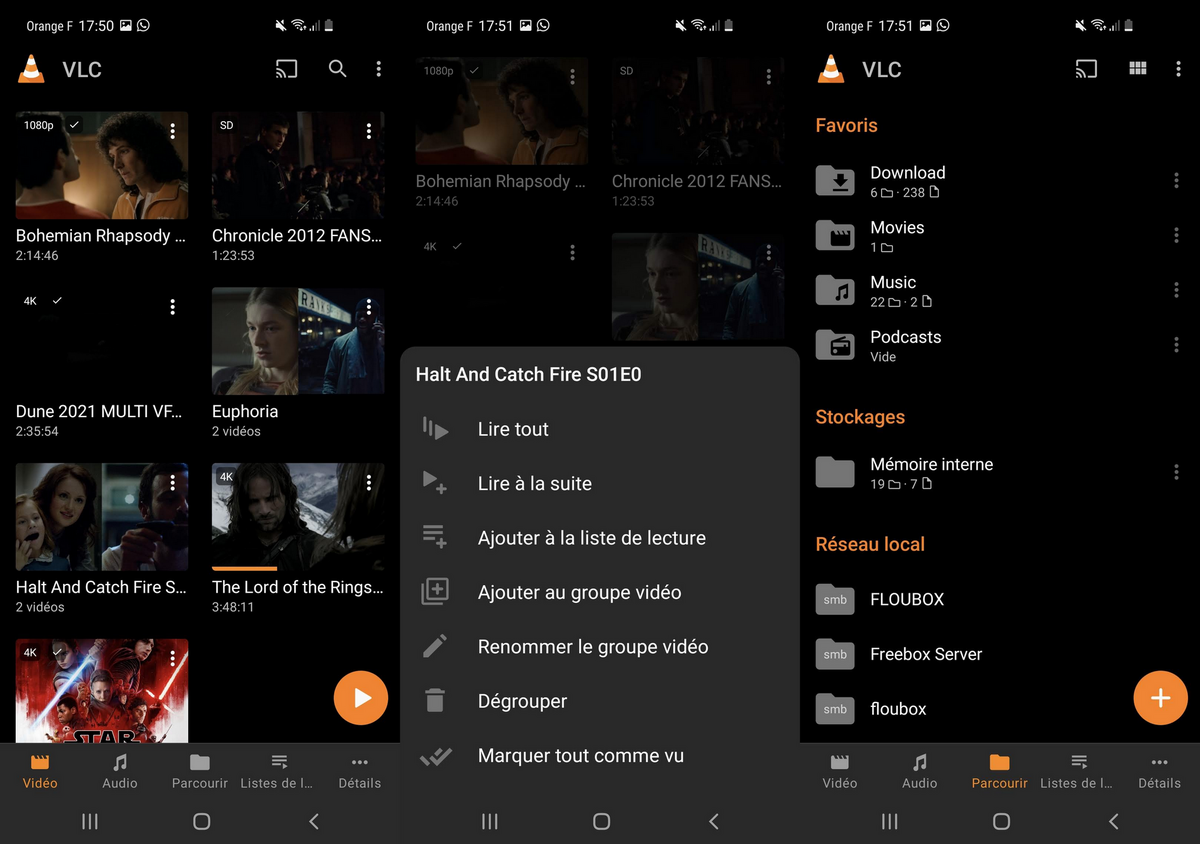Switch to grid view on the browse screen

1138,69
